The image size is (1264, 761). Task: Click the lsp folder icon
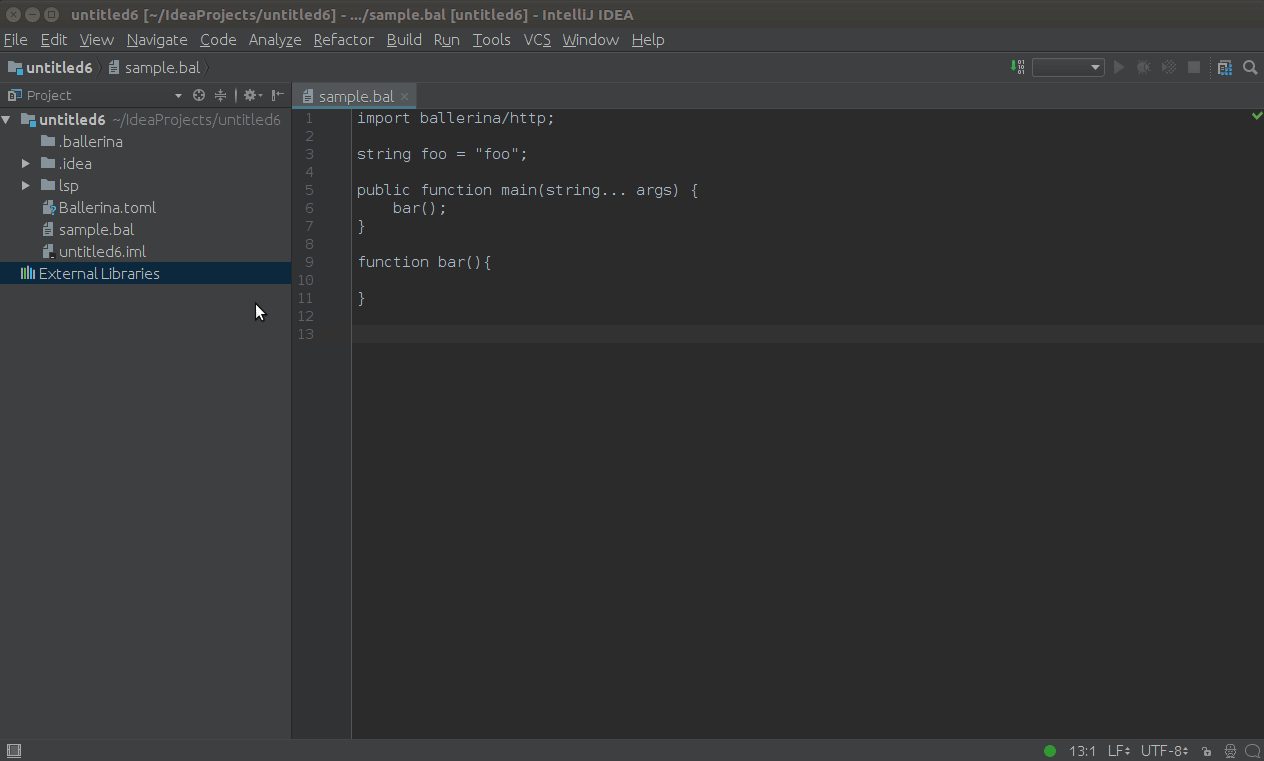[48, 185]
